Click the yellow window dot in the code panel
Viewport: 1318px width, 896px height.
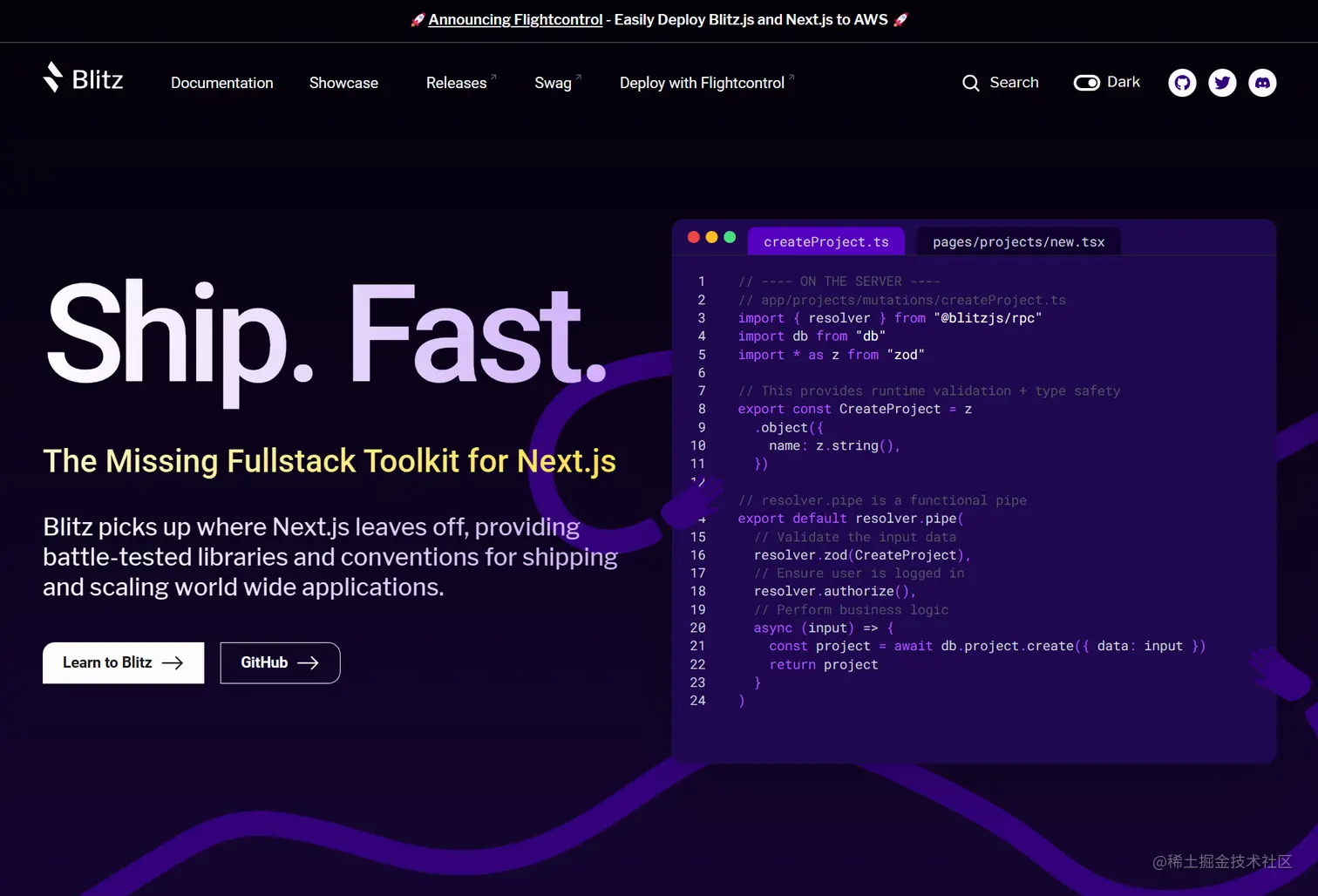click(711, 237)
